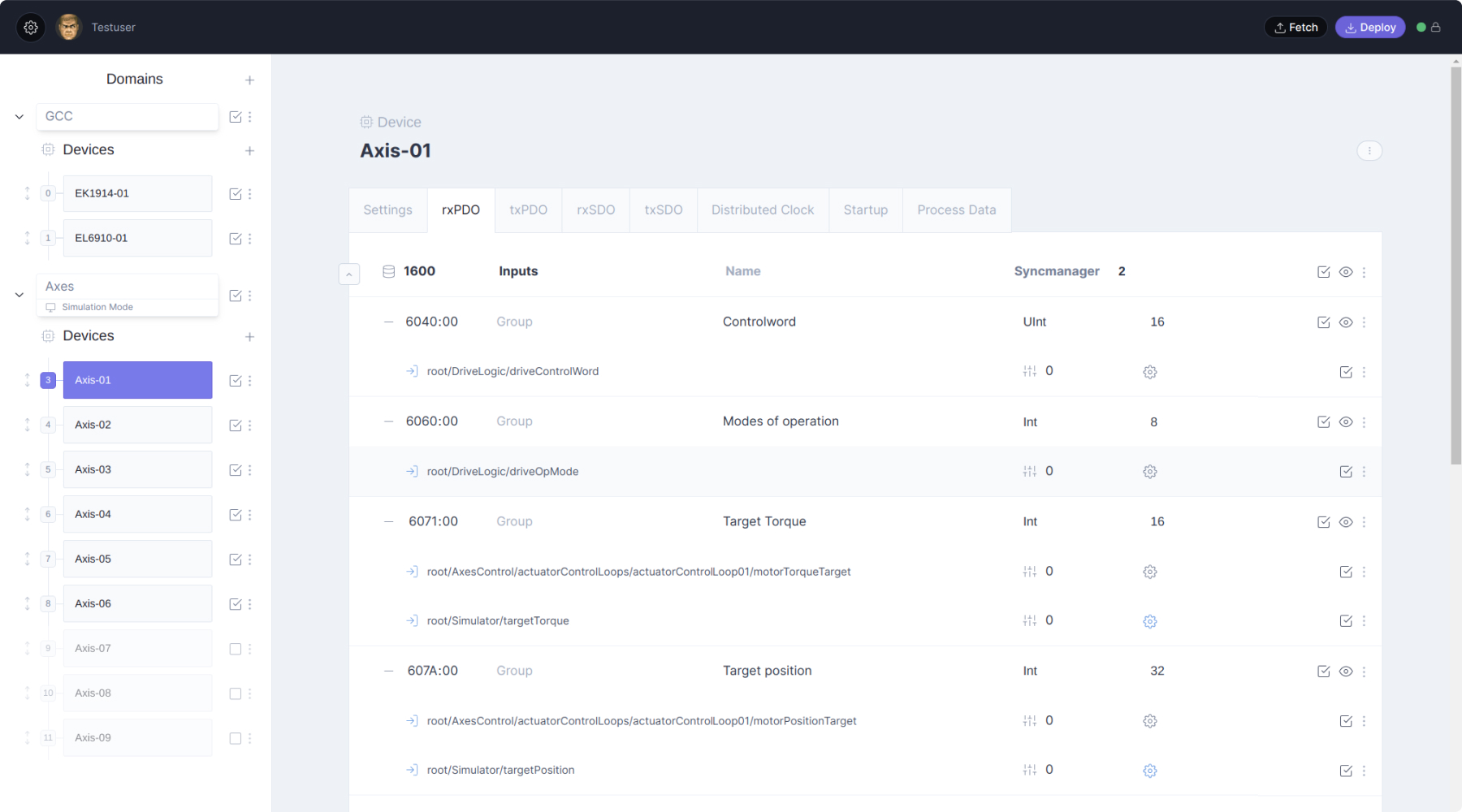Open more options for Controlword row
Viewport: 1462px width, 812px height.
(1364, 322)
